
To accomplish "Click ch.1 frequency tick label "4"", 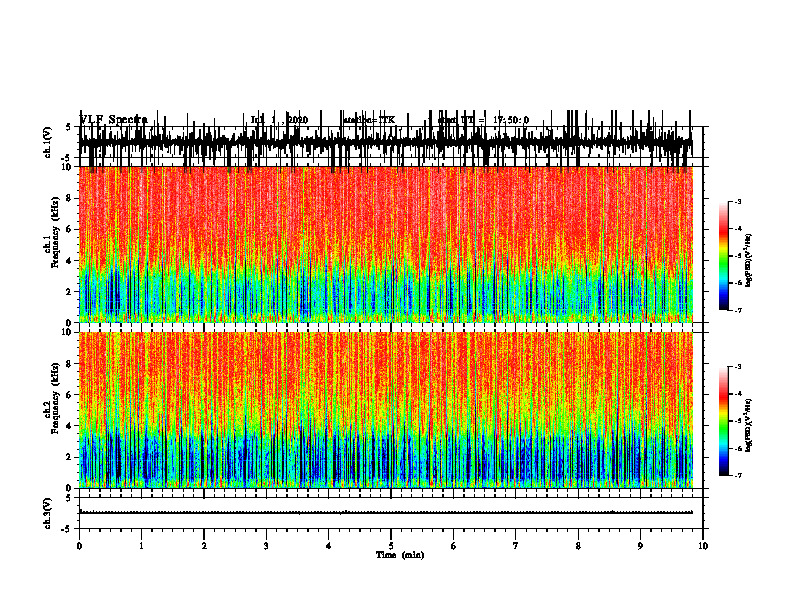I will point(70,261).
